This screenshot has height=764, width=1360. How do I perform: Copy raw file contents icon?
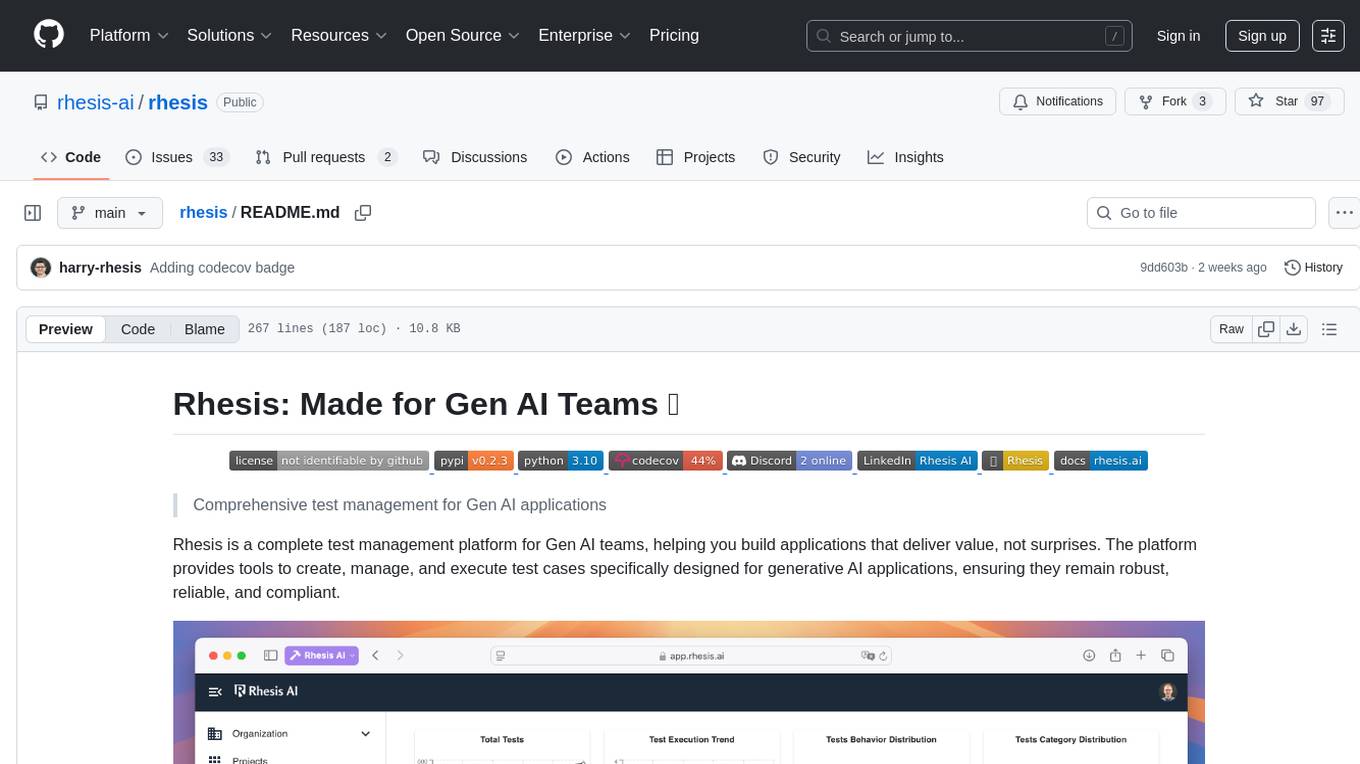click(1267, 329)
